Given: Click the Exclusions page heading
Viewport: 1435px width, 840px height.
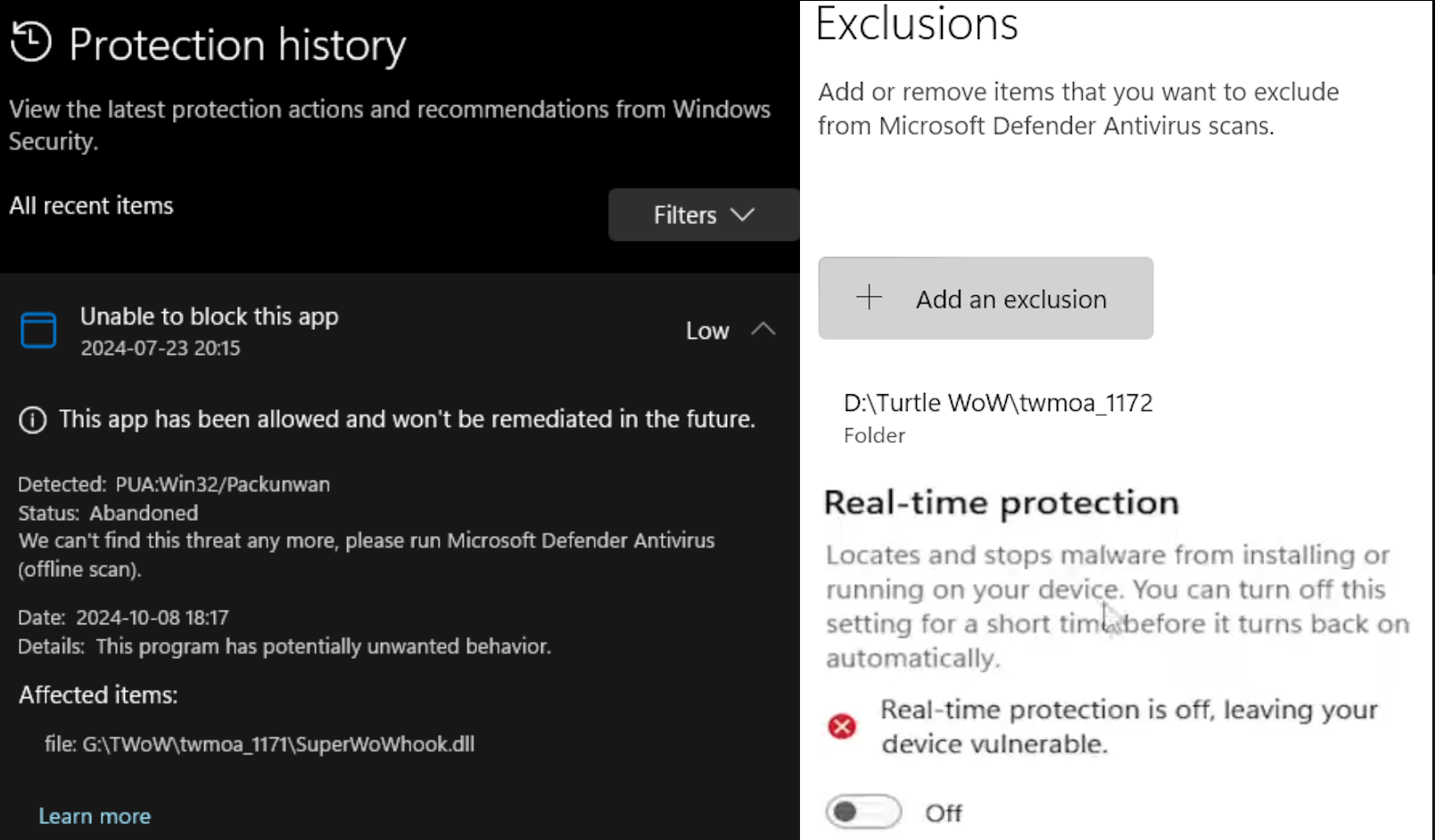Looking at the screenshot, I should coord(916,24).
